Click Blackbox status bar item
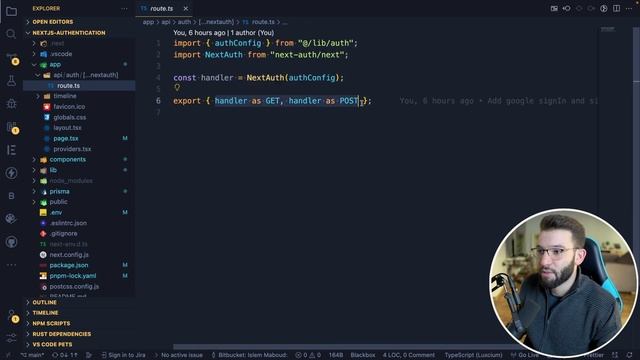This screenshot has height=360, width=640. [x=362, y=355]
